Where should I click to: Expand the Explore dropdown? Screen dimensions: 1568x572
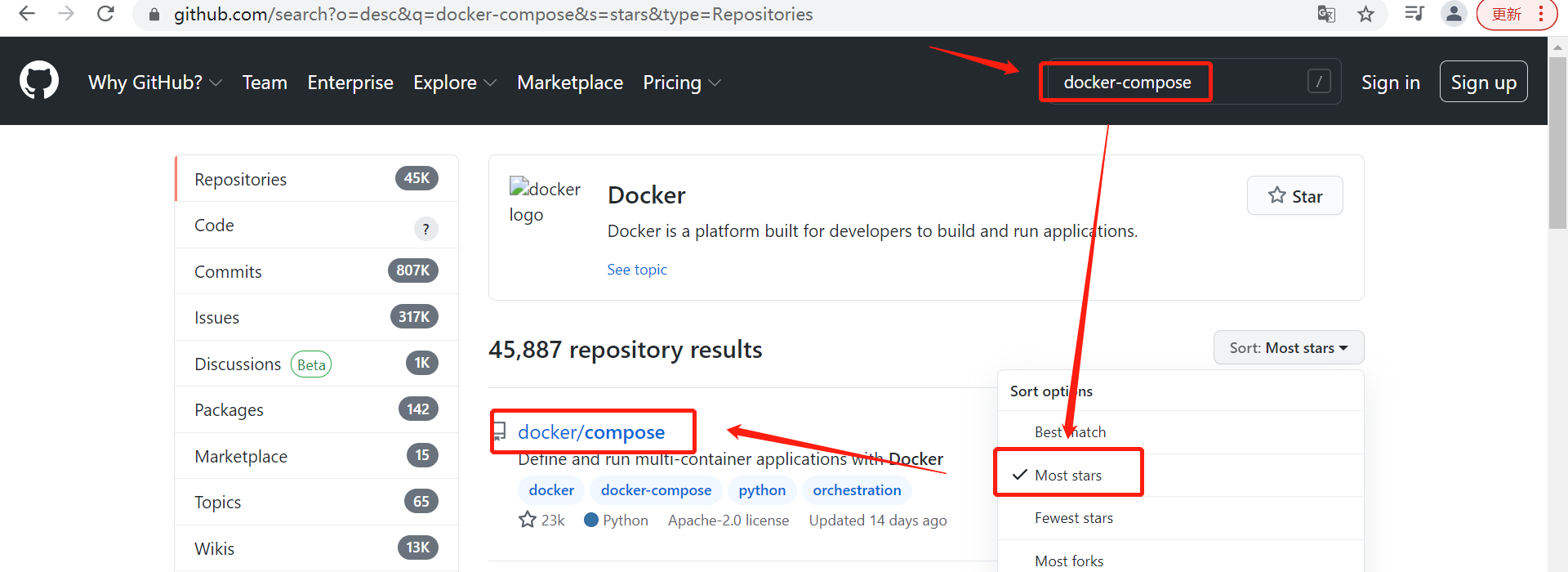pos(455,83)
